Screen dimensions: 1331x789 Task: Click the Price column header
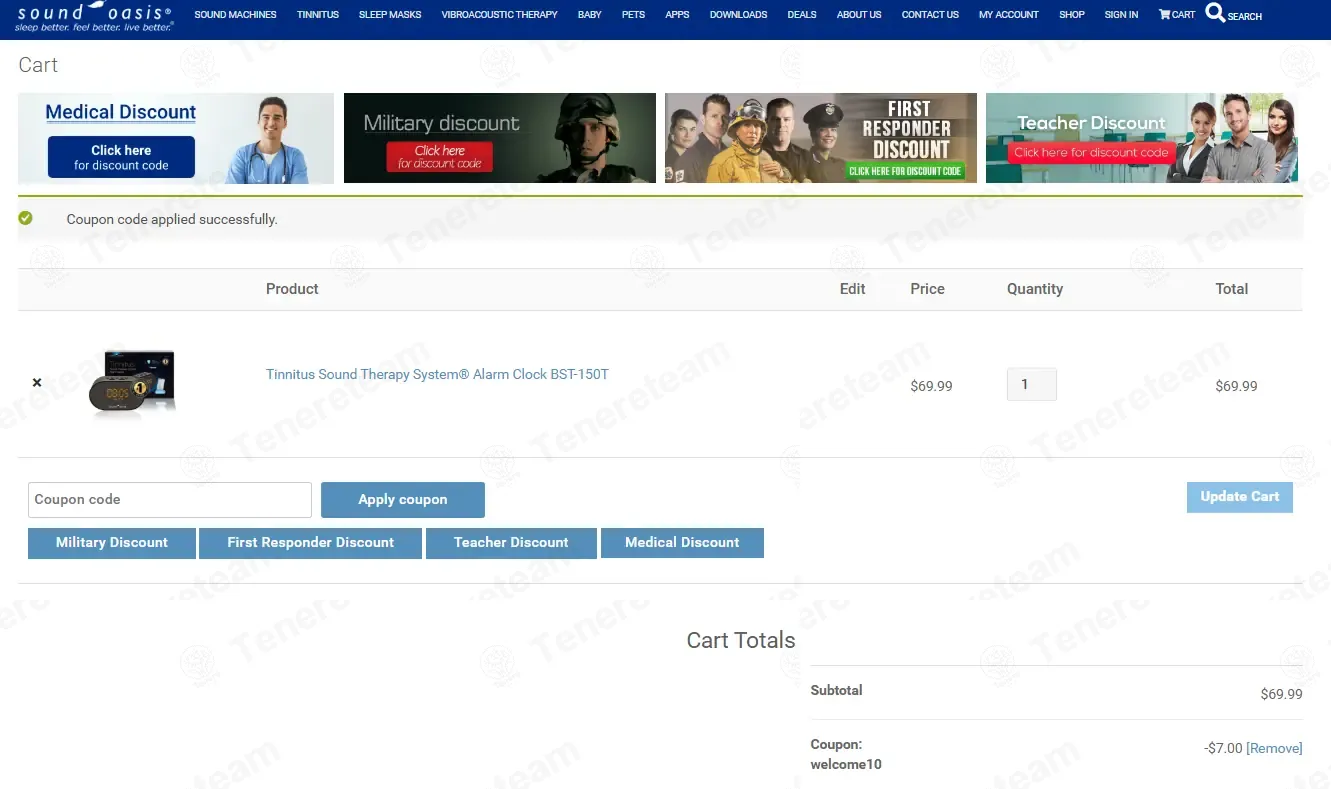(x=927, y=289)
